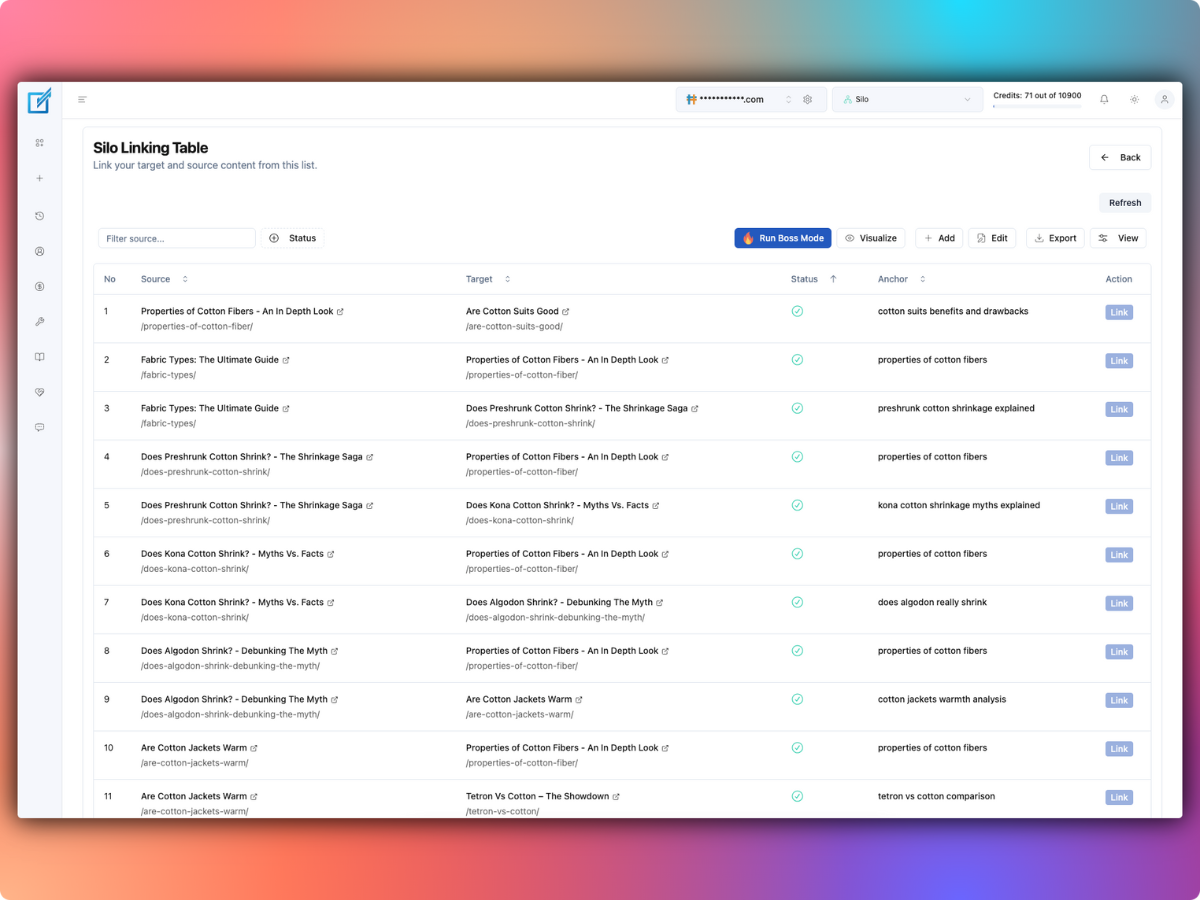This screenshot has height=900, width=1200.
Task: Open the history clock icon in sidebar
Action: pos(40,216)
